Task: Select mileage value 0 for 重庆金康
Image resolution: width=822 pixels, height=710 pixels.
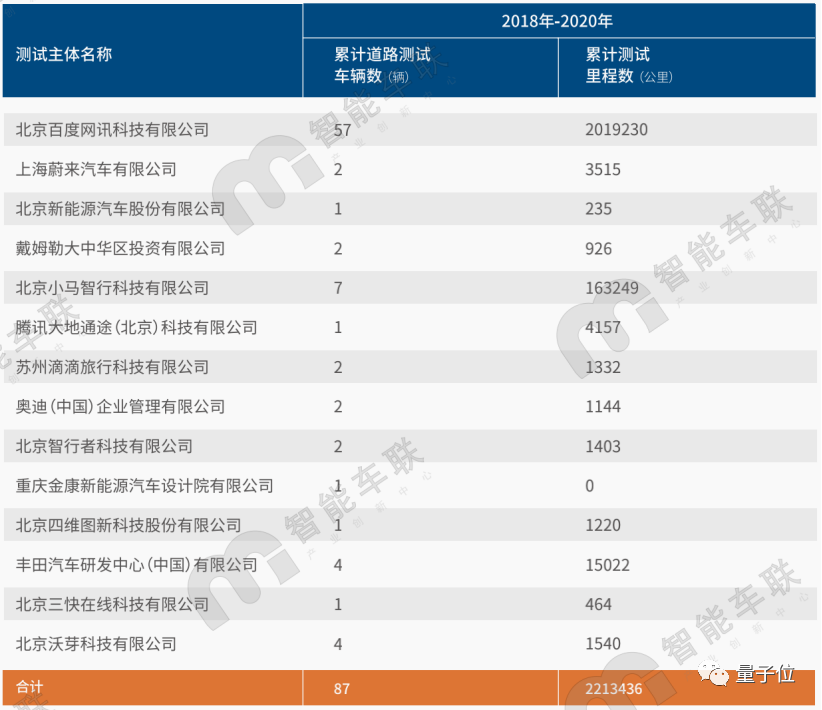Action: [x=590, y=486]
